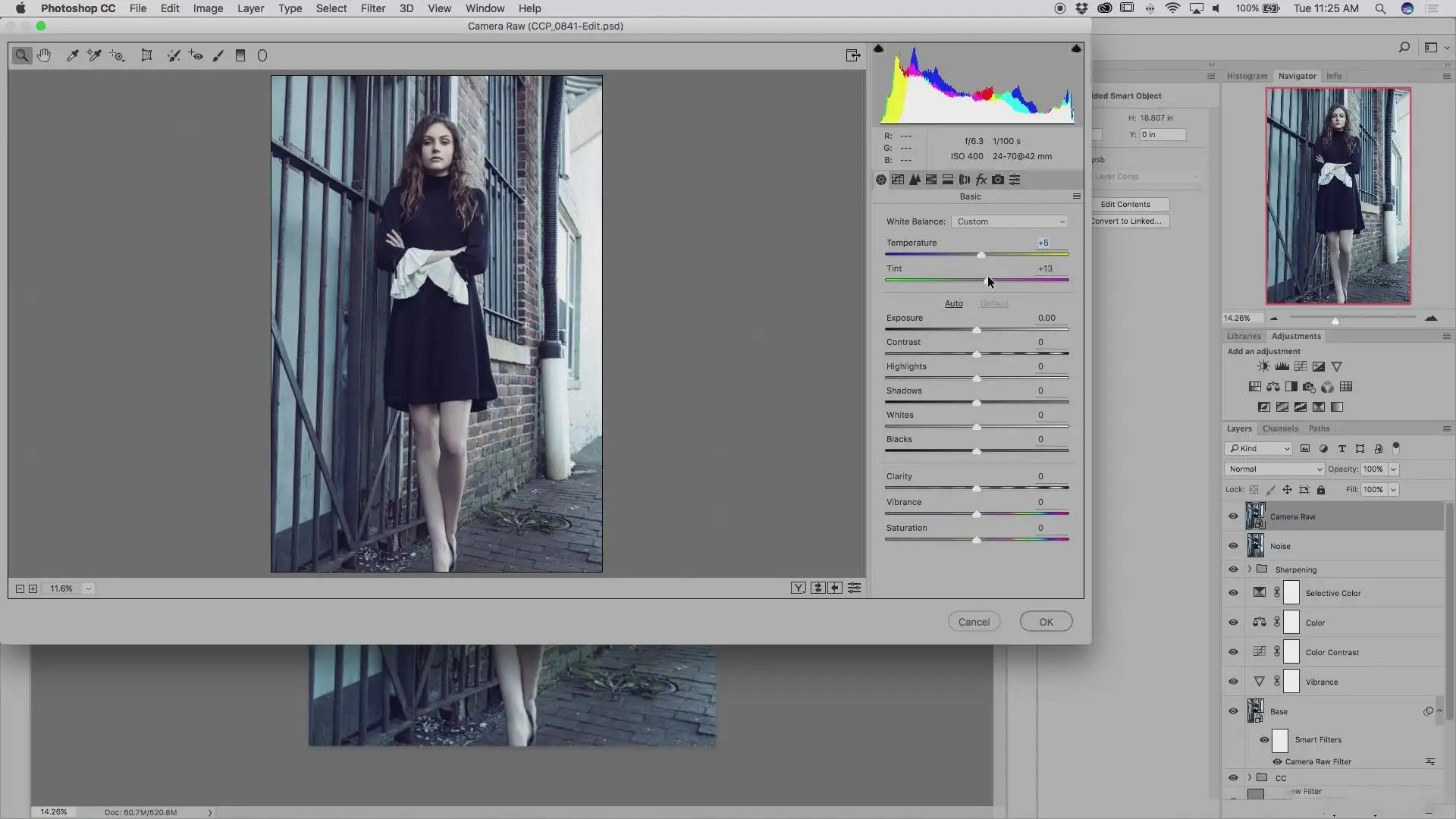Screen dimensions: 1456x819
Task: Switch to the Channels tab
Action: [x=1280, y=428]
